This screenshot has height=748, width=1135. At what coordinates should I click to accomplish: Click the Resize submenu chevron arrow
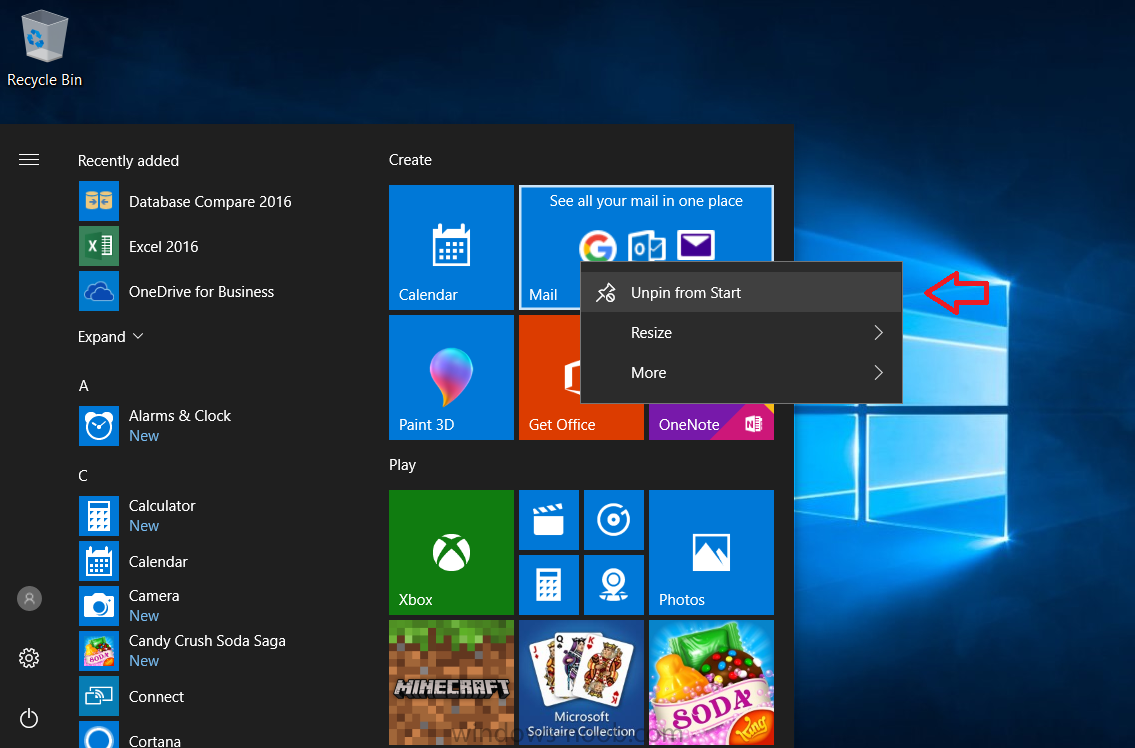tap(878, 332)
